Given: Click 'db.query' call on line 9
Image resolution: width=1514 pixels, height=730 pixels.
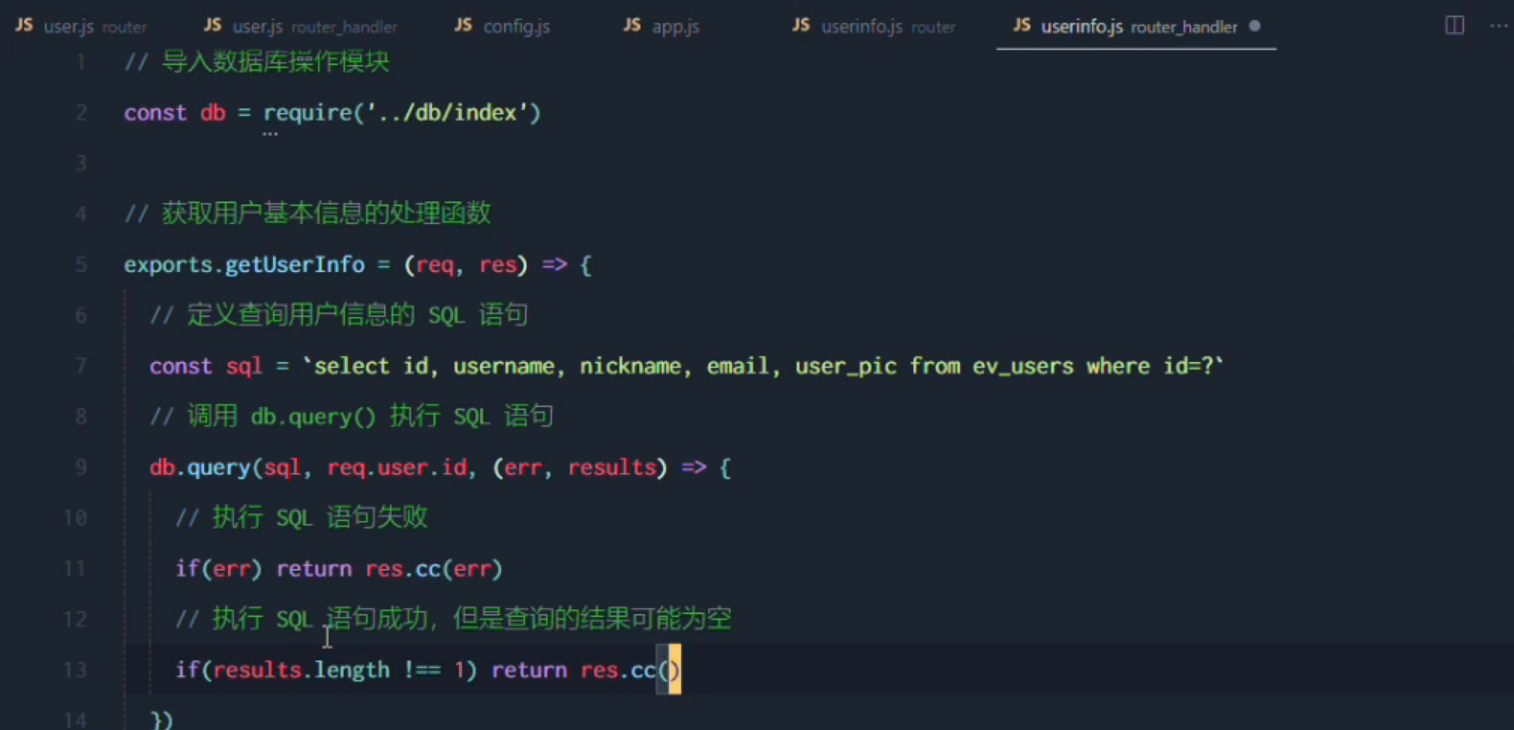Looking at the screenshot, I should point(200,467).
